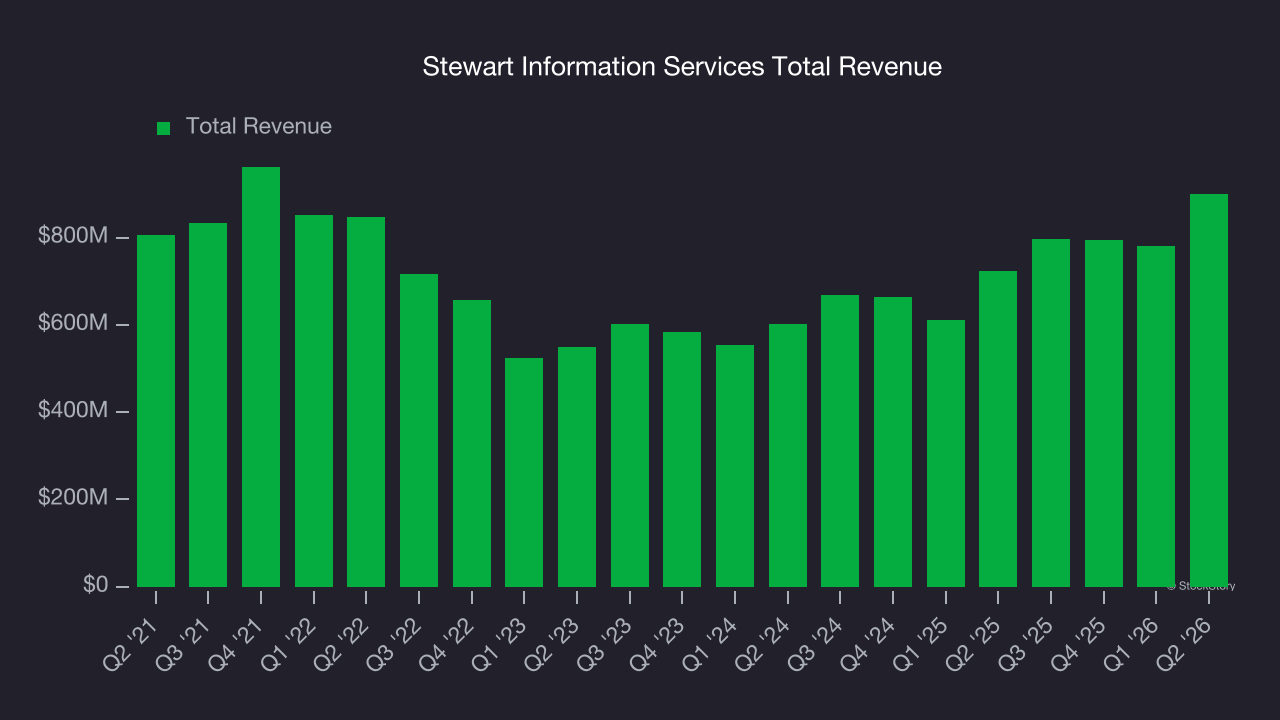Click the Q2 '26 revenue bar
The width and height of the screenshot is (1280, 720).
pos(1209,390)
